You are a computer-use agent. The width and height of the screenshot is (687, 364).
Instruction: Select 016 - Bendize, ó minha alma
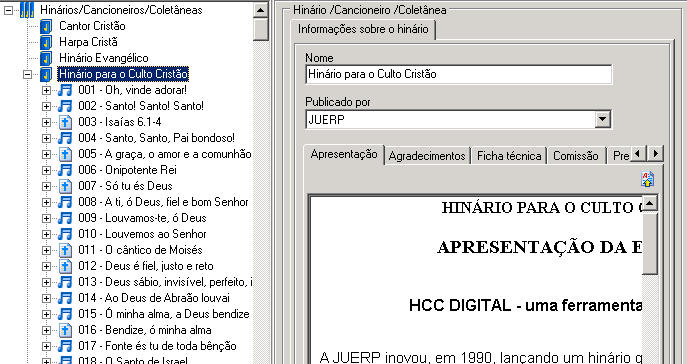click(x=145, y=330)
